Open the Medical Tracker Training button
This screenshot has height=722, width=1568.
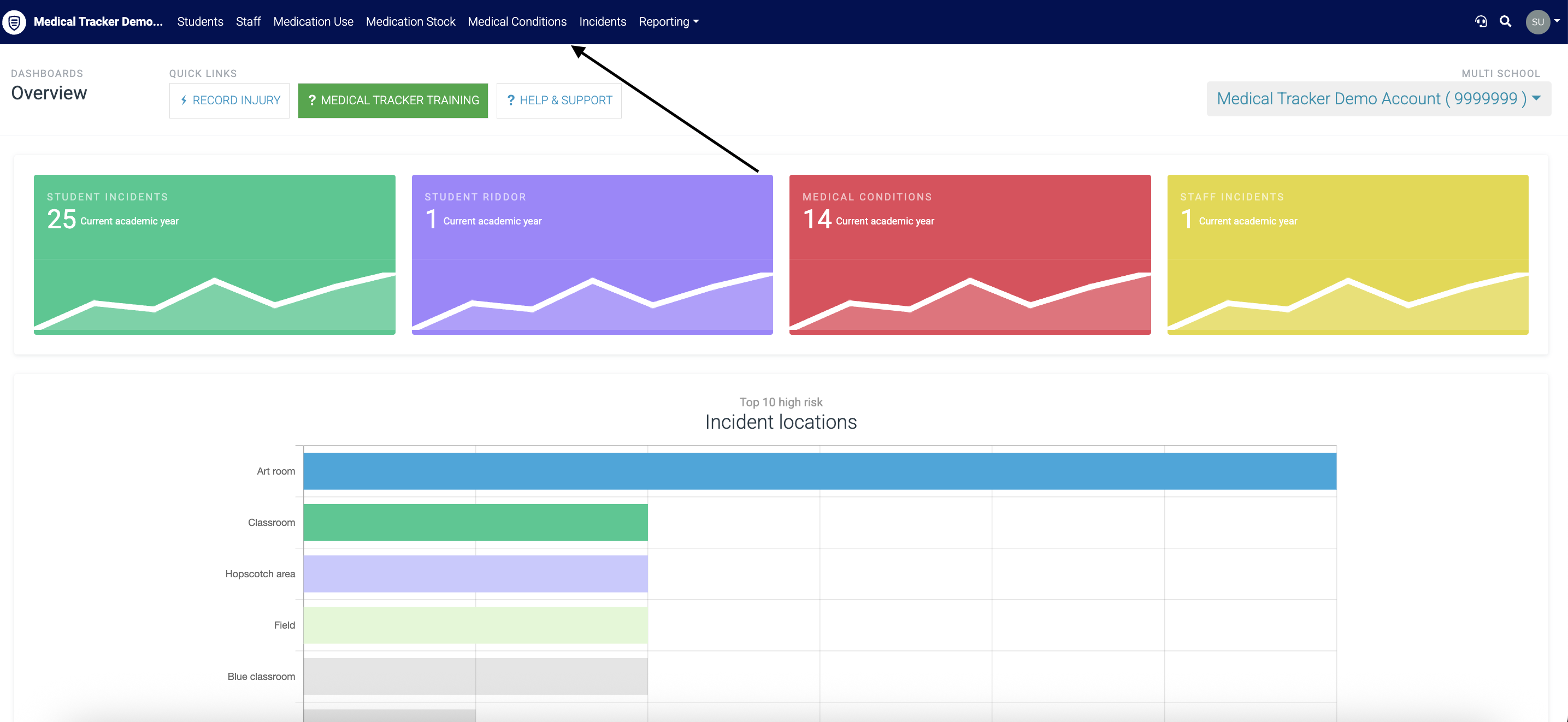(393, 100)
